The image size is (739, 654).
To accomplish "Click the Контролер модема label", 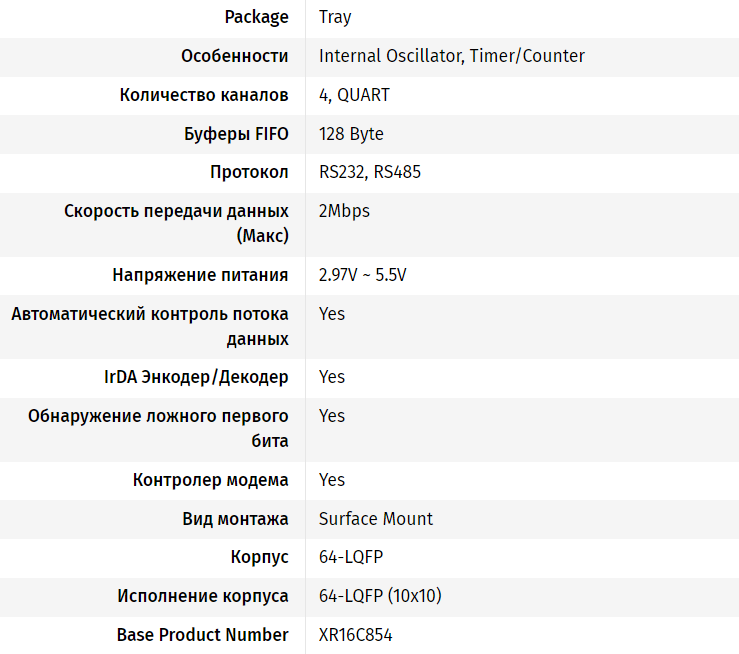I will (x=210, y=480).
